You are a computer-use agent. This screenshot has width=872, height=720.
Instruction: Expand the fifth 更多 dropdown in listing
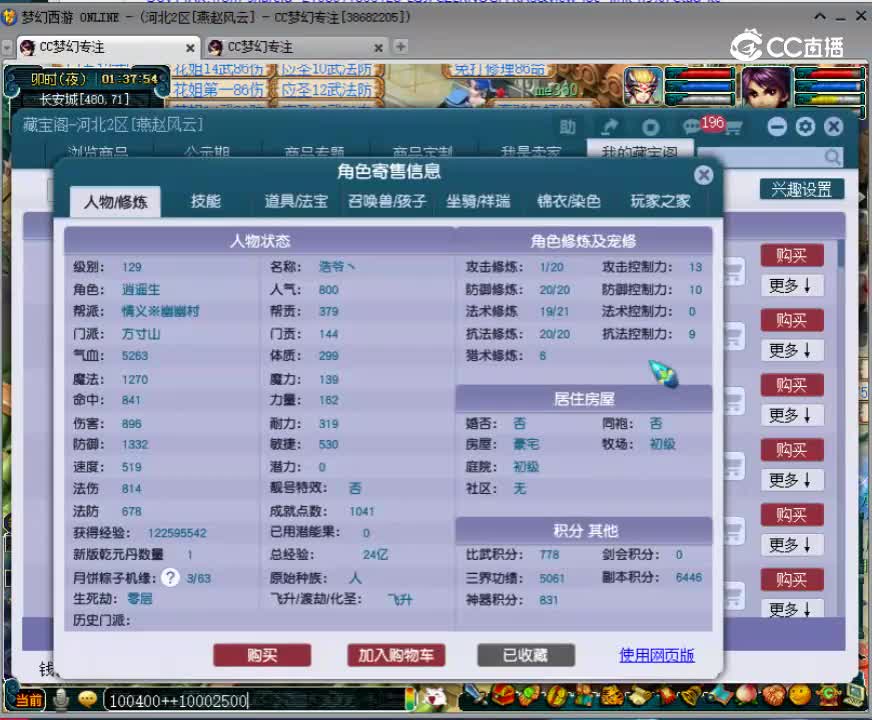(x=792, y=545)
